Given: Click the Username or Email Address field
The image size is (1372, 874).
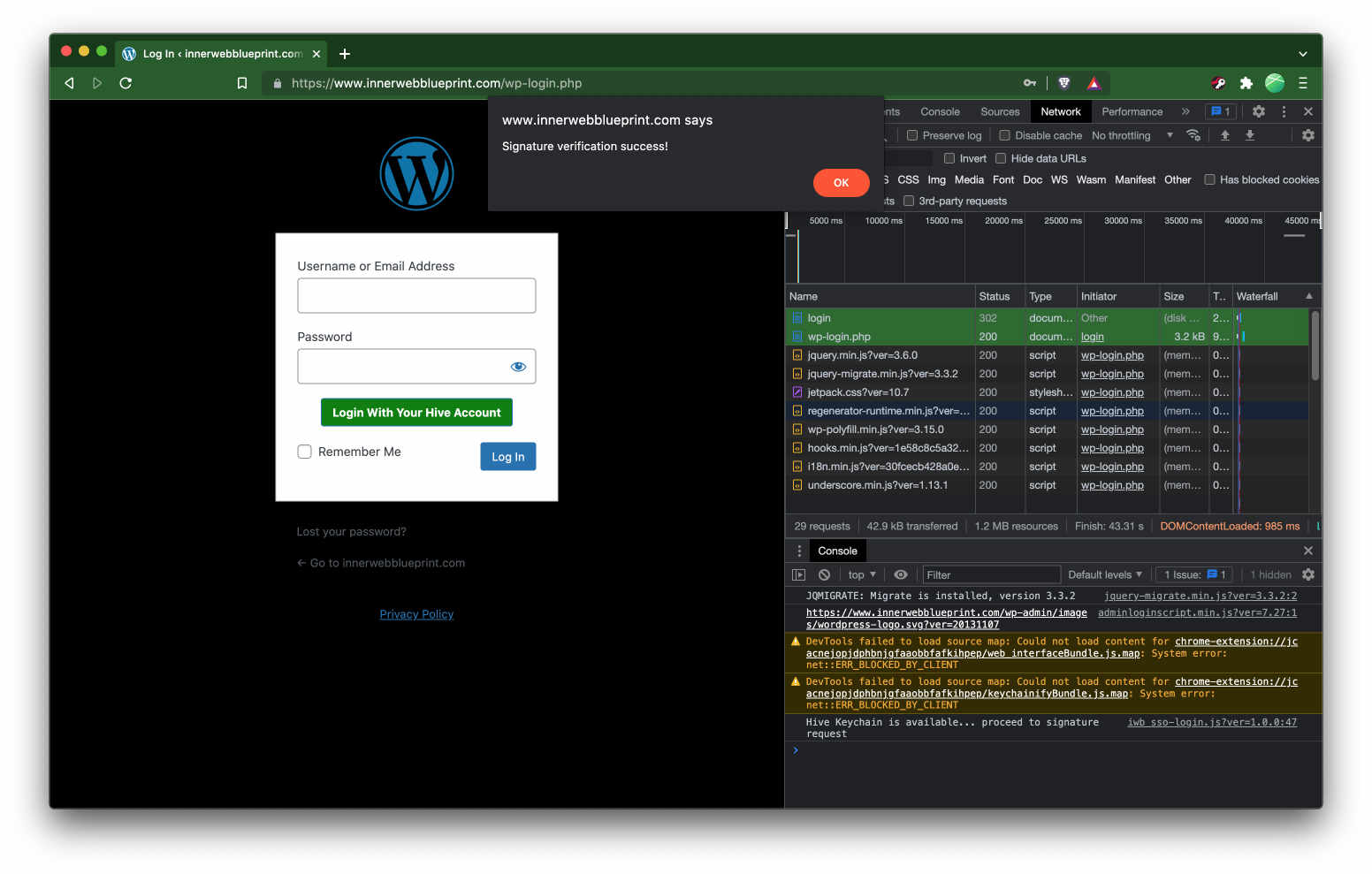Looking at the screenshot, I should pos(416,296).
